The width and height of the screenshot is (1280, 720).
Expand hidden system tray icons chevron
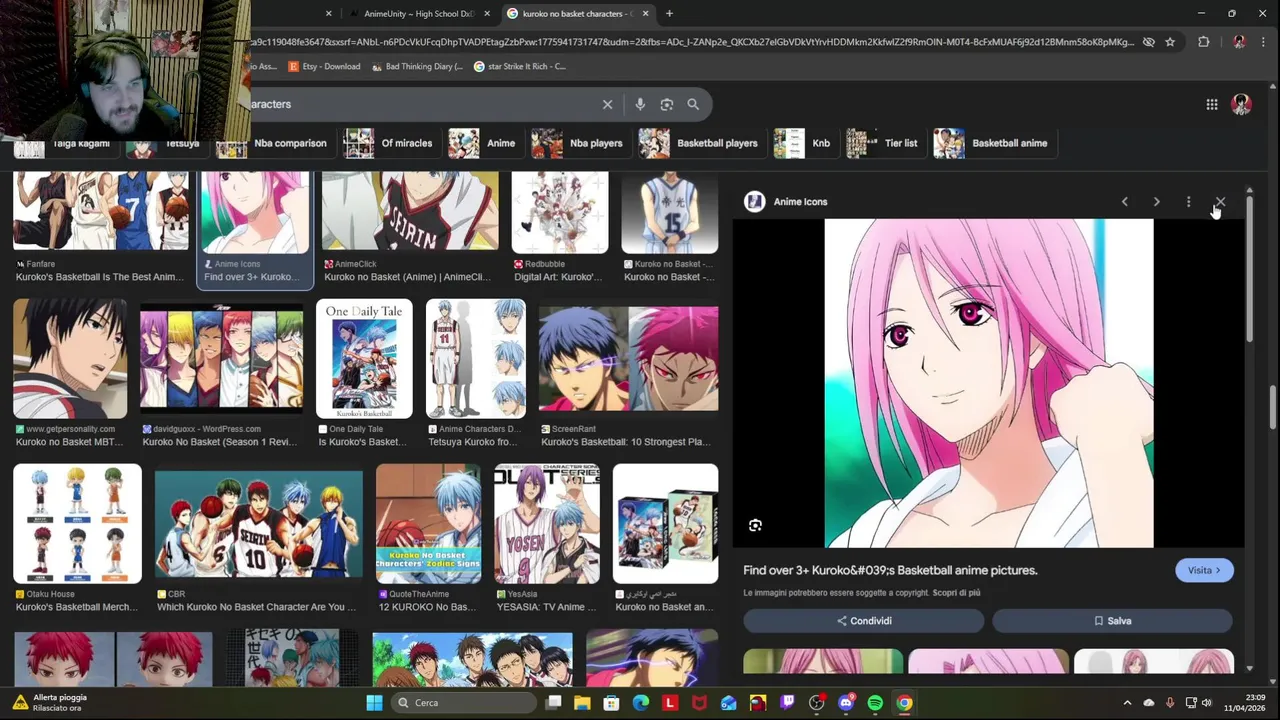(x=1127, y=703)
